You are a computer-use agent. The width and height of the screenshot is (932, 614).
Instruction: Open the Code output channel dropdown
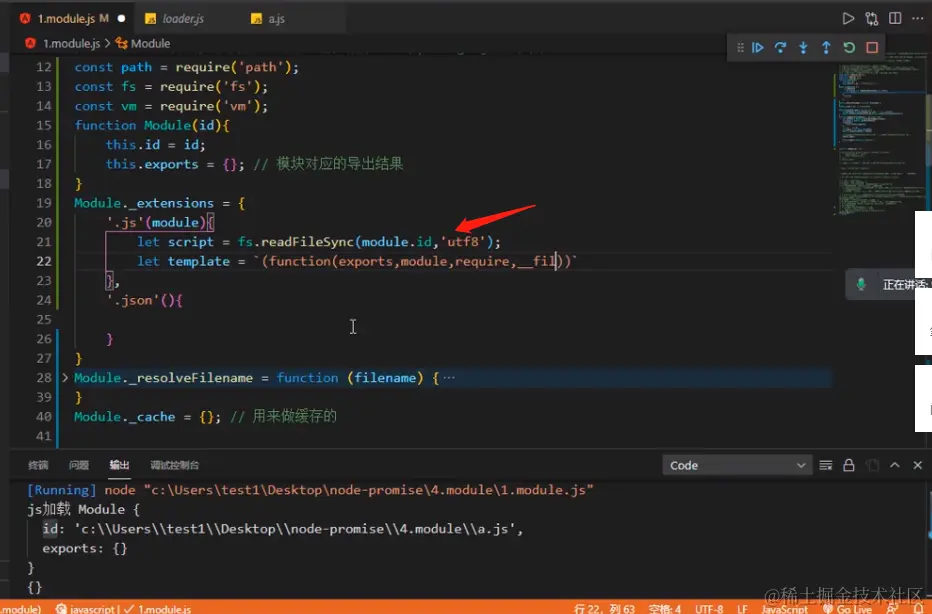point(736,465)
